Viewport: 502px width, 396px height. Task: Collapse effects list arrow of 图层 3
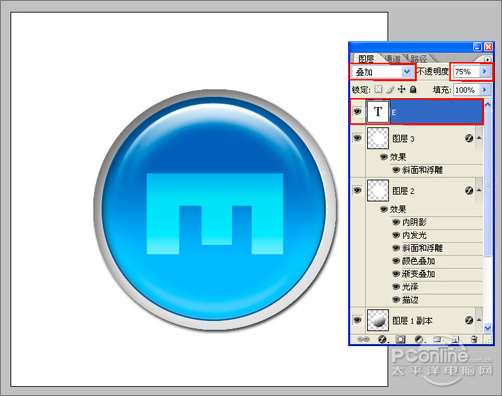pyautogui.click(x=479, y=138)
